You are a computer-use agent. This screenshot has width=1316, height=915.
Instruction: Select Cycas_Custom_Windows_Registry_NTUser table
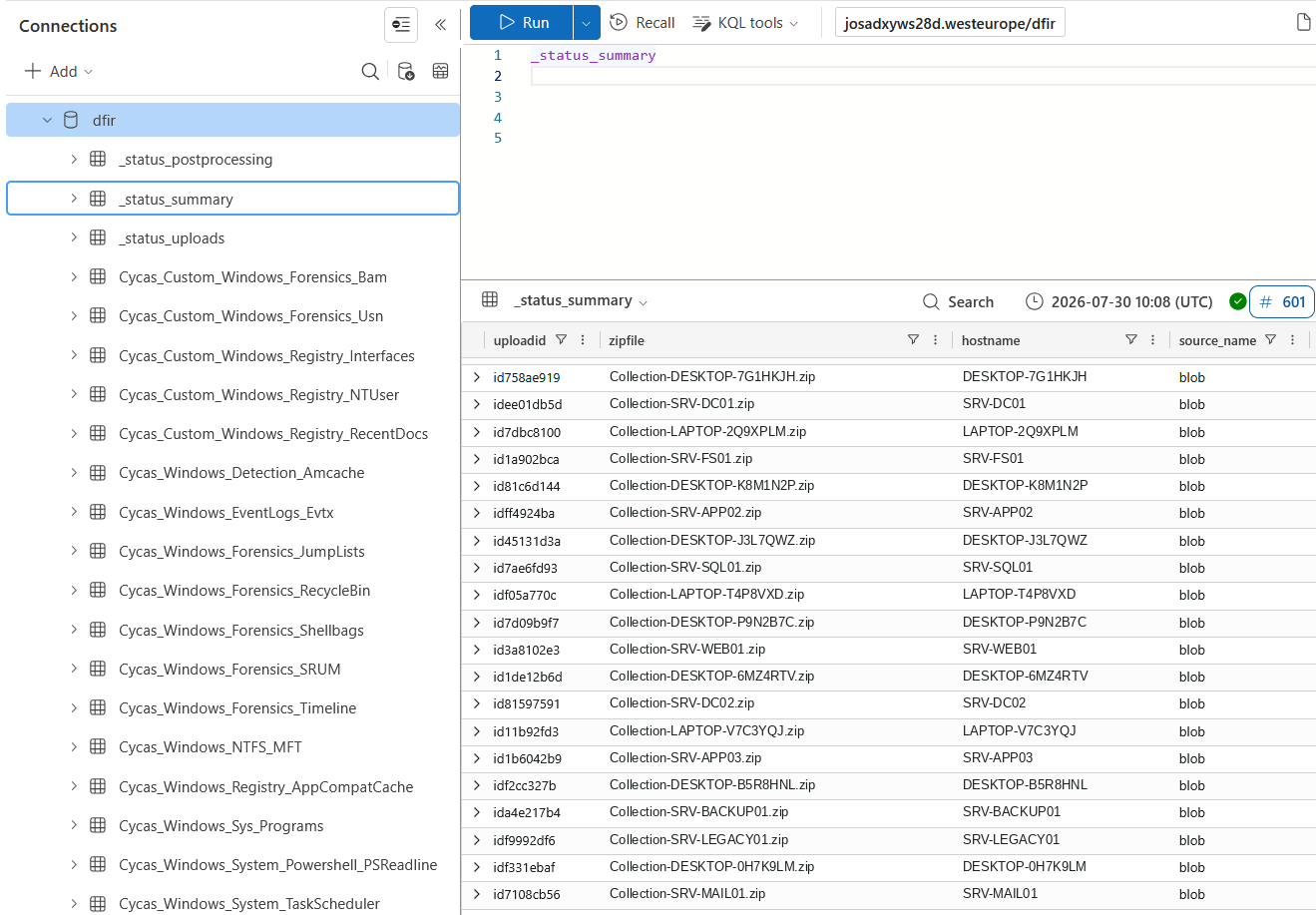258,394
